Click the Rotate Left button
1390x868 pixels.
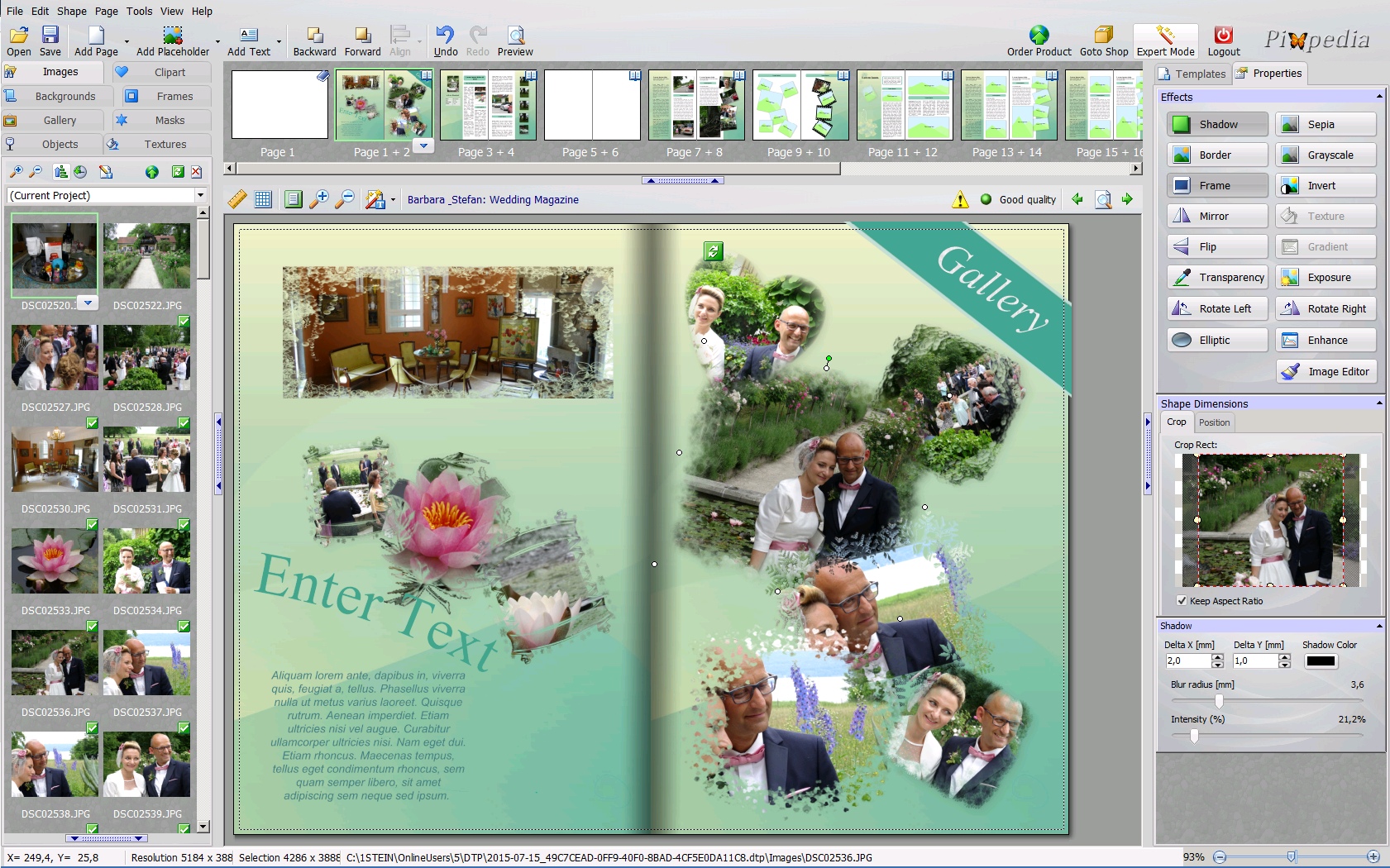click(1217, 308)
